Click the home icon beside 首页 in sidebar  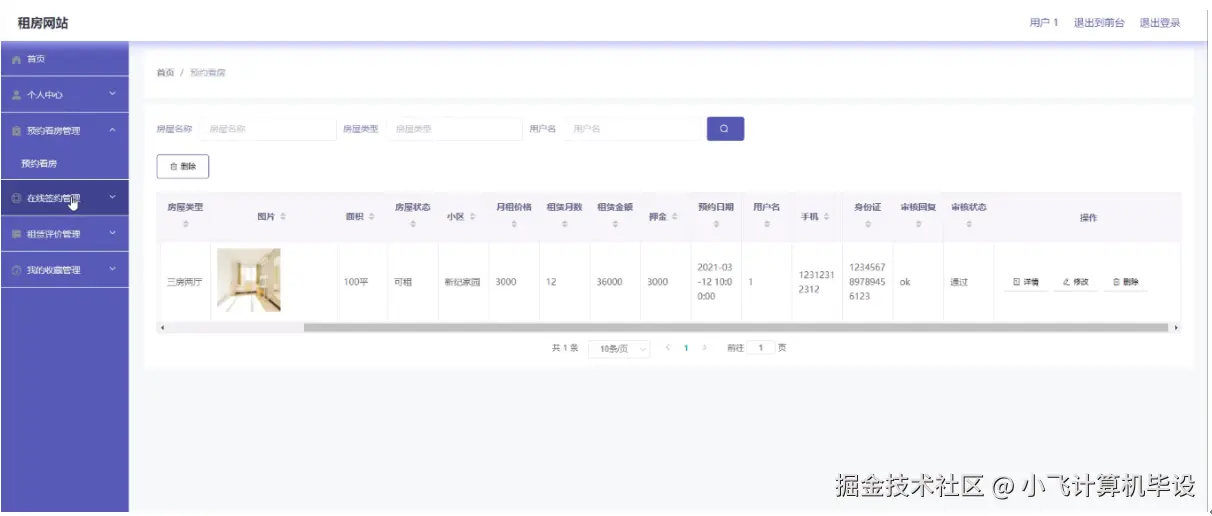(x=16, y=59)
